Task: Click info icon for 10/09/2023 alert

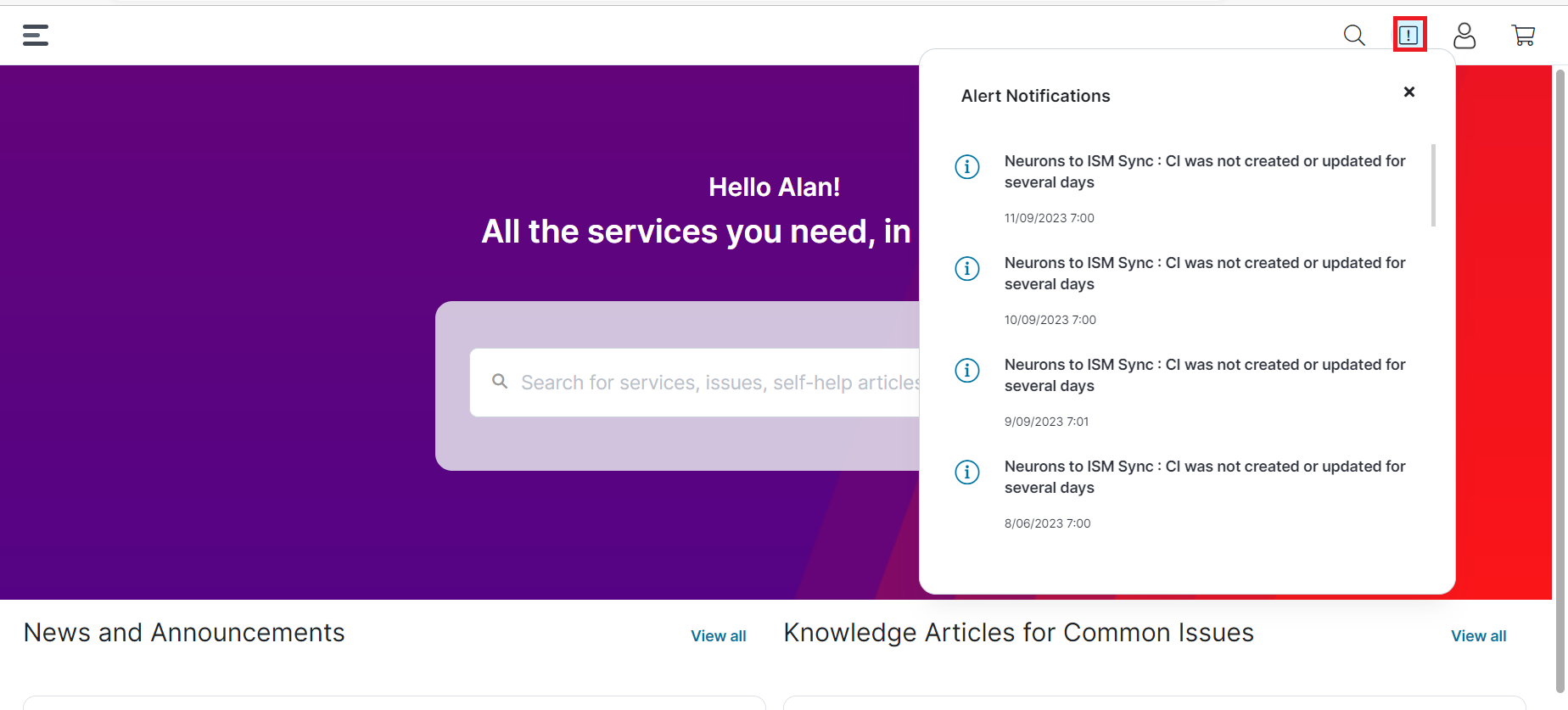Action: (x=967, y=268)
